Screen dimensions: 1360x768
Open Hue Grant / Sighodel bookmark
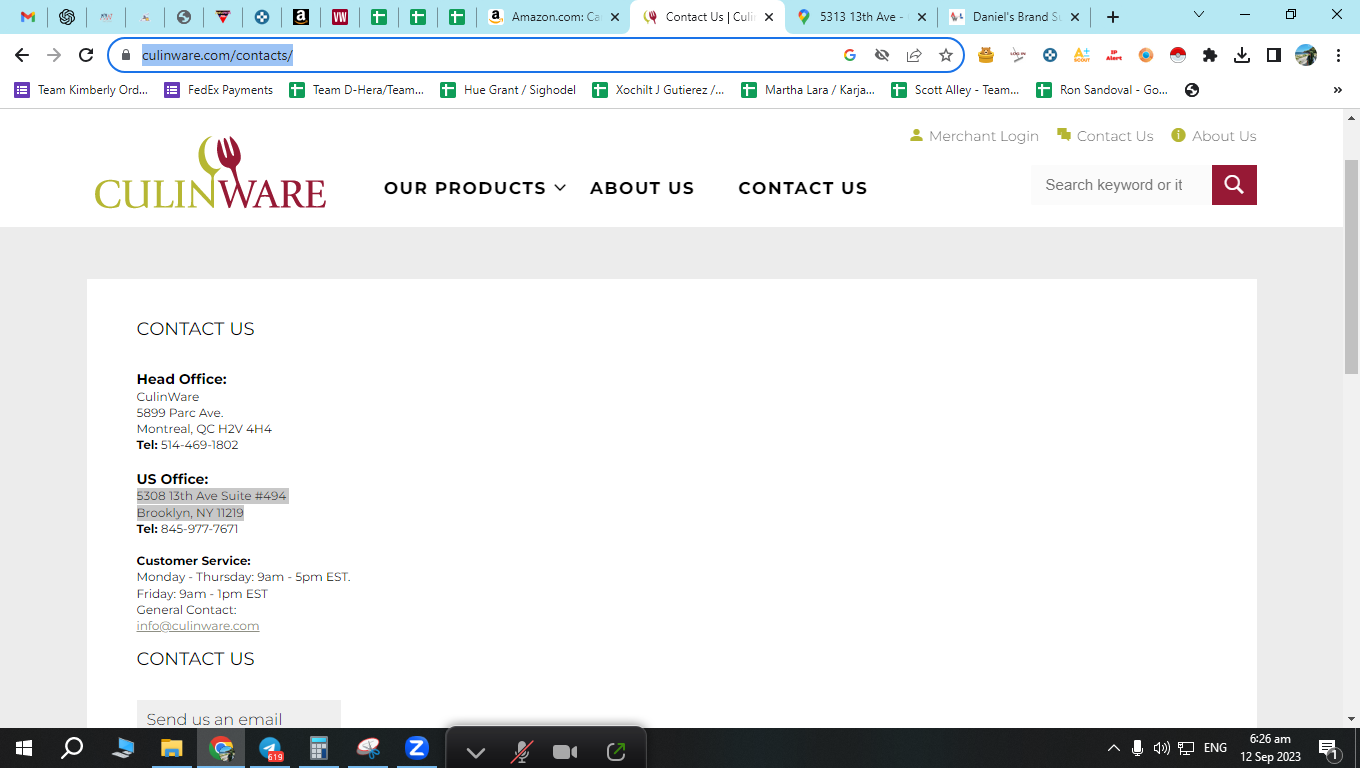pos(508,90)
